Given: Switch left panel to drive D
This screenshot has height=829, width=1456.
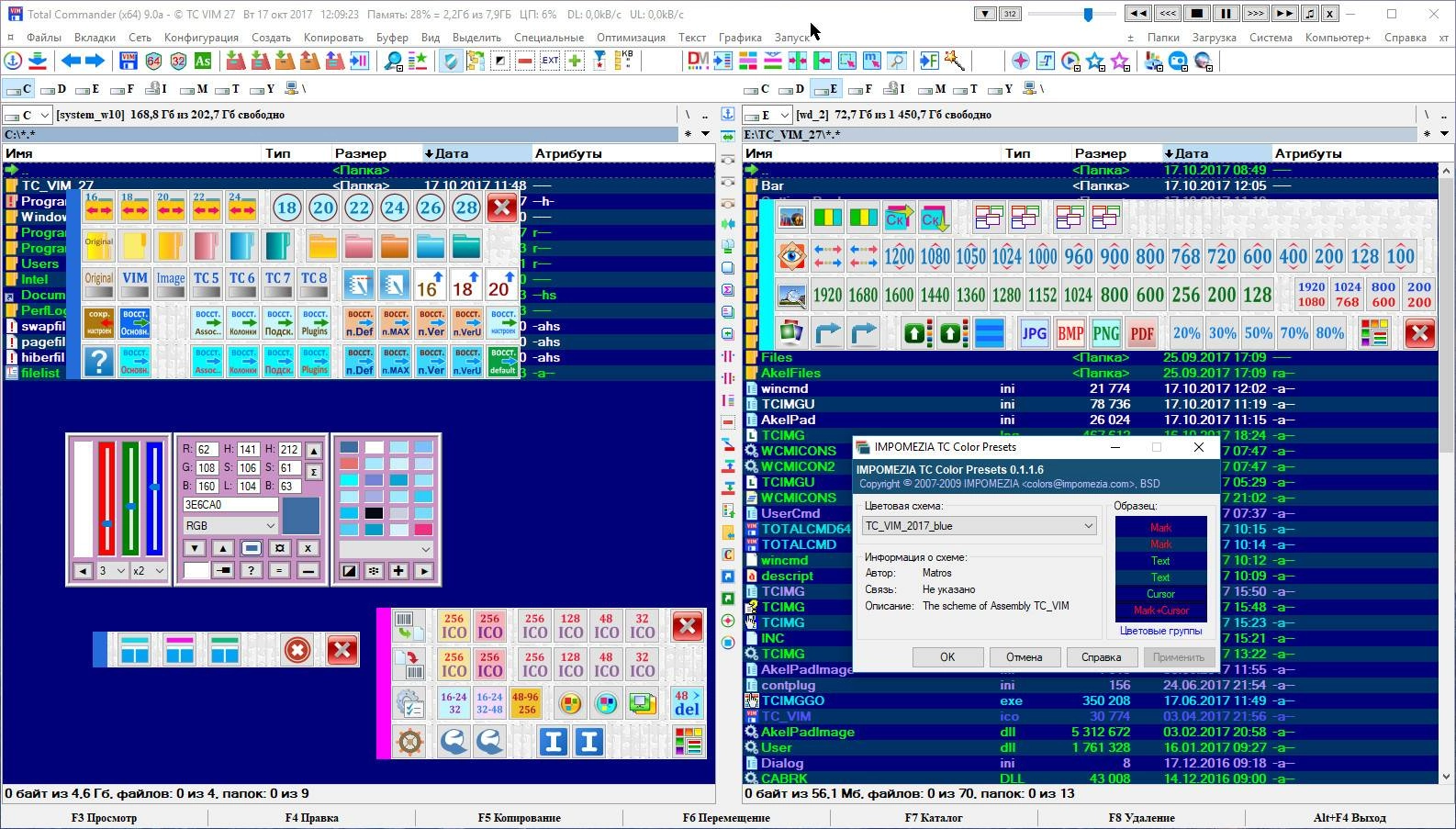Looking at the screenshot, I should point(54,89).
